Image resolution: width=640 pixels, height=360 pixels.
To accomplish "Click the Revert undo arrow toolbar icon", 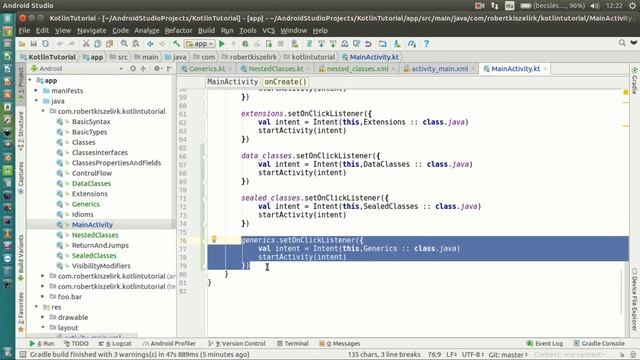I will (x=368, y=44).
